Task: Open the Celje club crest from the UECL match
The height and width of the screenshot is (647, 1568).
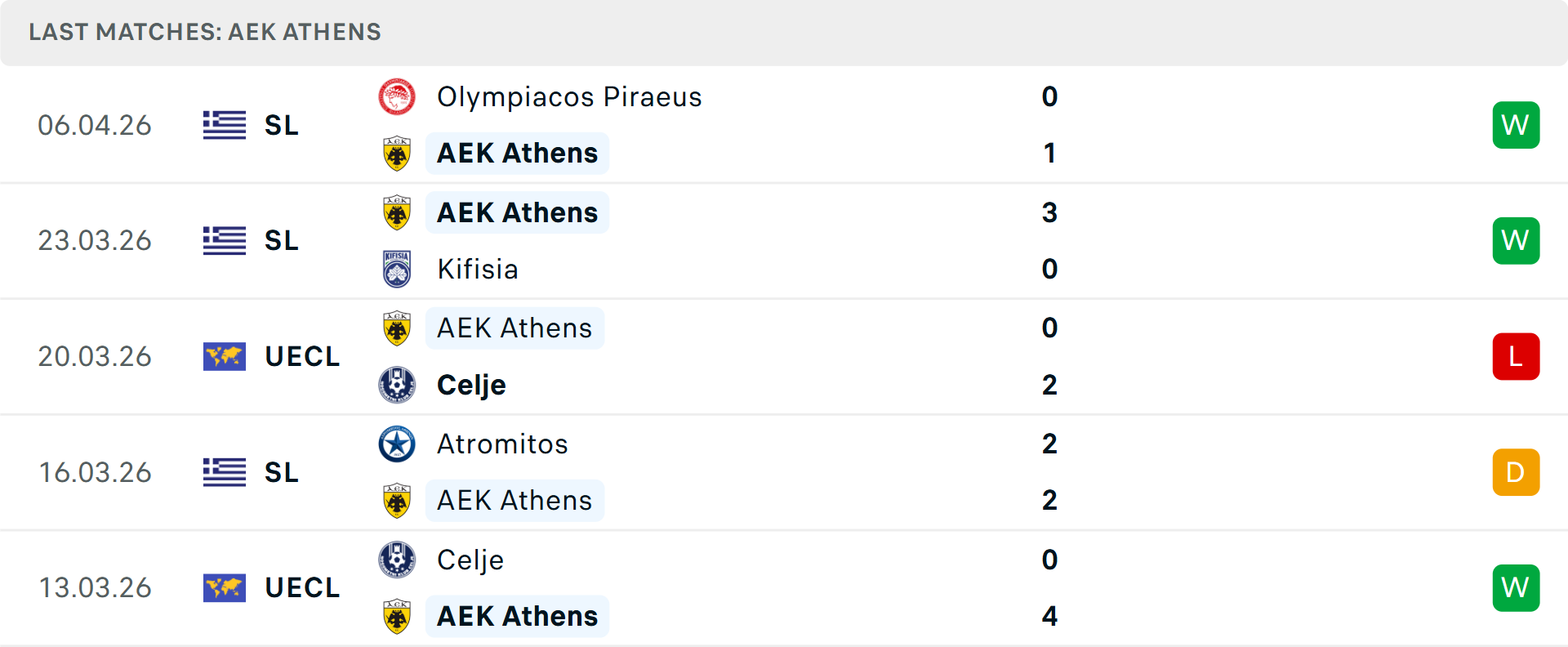Action: [397, 384]
